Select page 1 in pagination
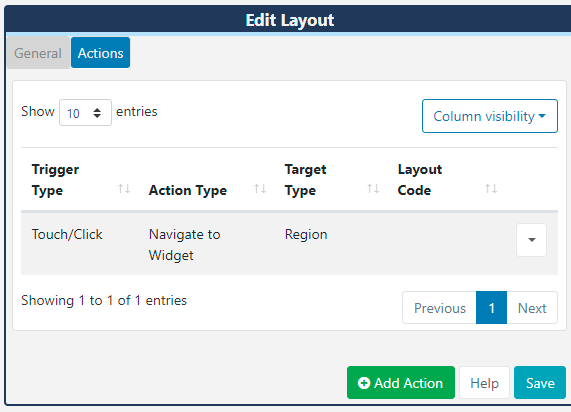571x412 pixels. (491, 308)
